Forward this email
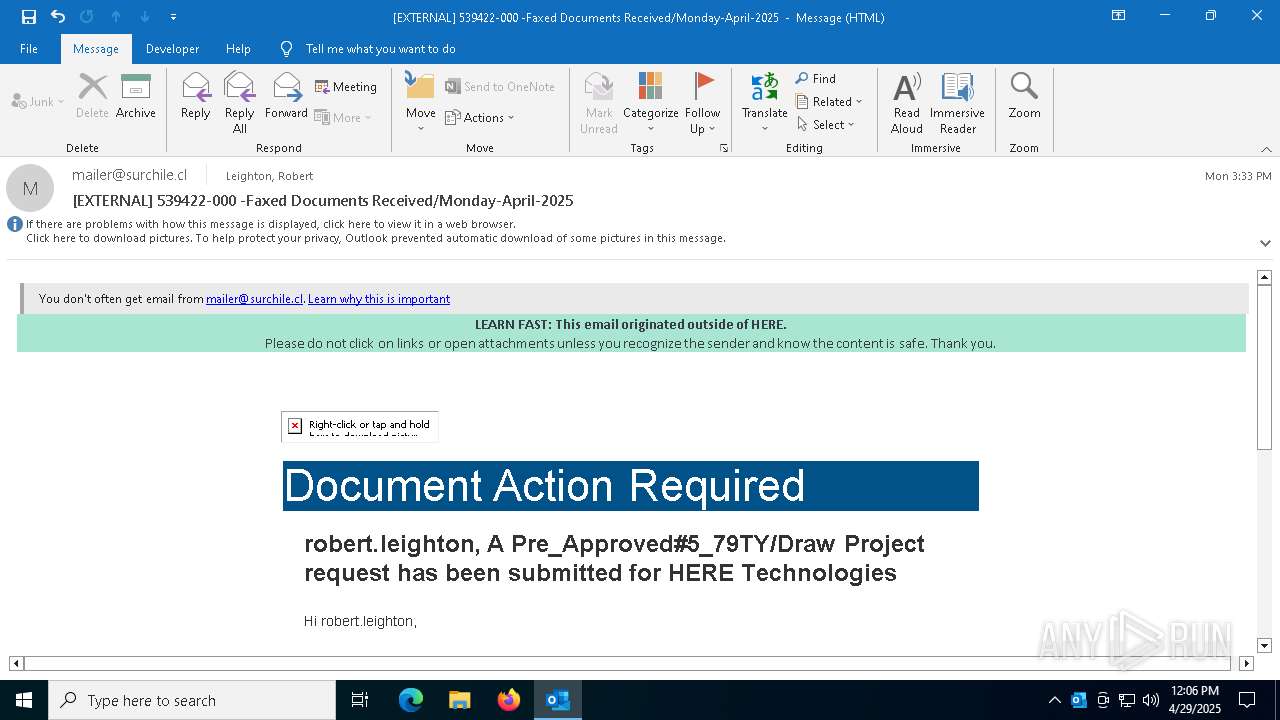This screenshot has width=1280, height=720. [286, 97]
